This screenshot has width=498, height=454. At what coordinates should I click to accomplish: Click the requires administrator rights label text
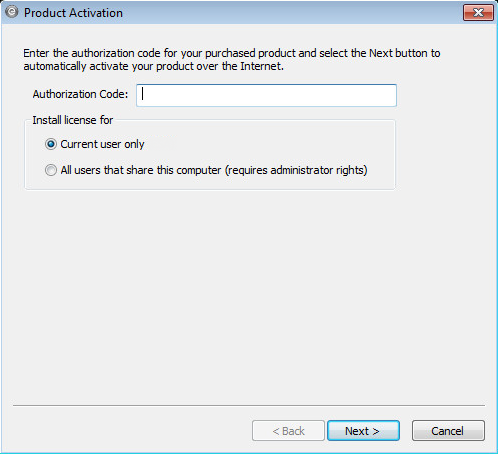pyautogui.click(x=296, y=170)
